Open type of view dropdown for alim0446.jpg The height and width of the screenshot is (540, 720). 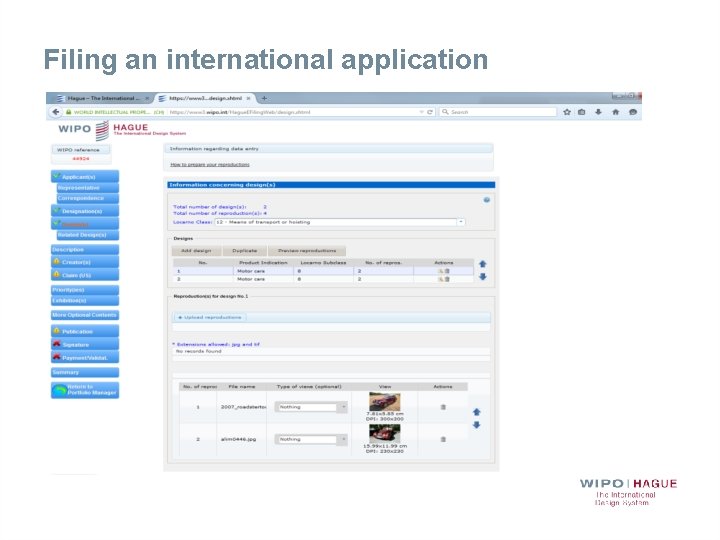343,439
